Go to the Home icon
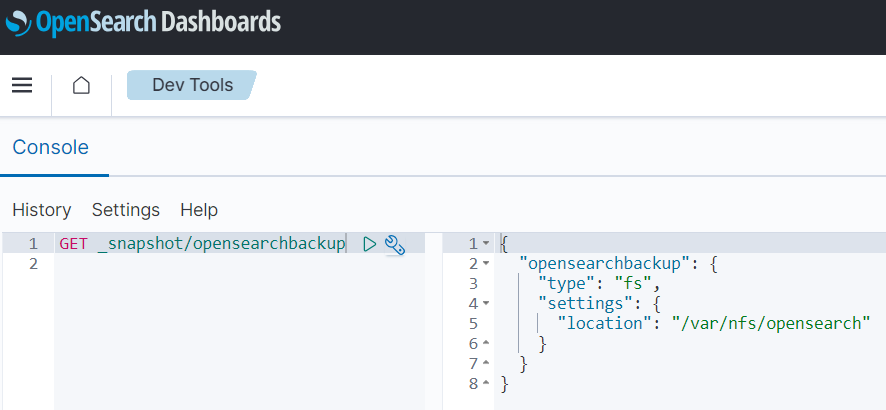886x410 pixels. (x=81, y=85)
